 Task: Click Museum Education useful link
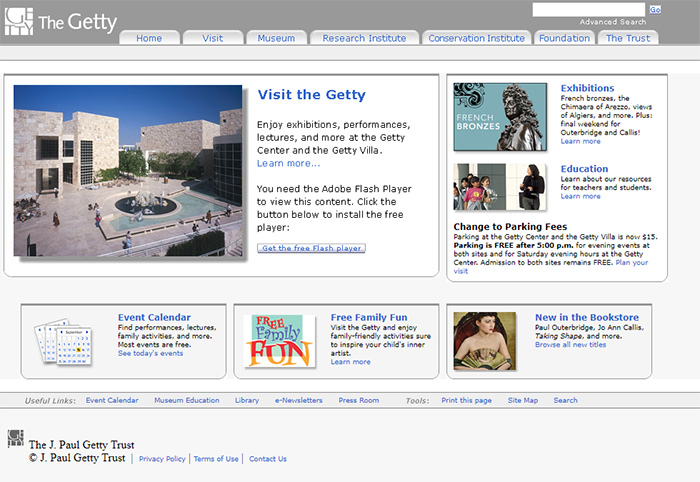pyautogui.click(x=187, y=400)
